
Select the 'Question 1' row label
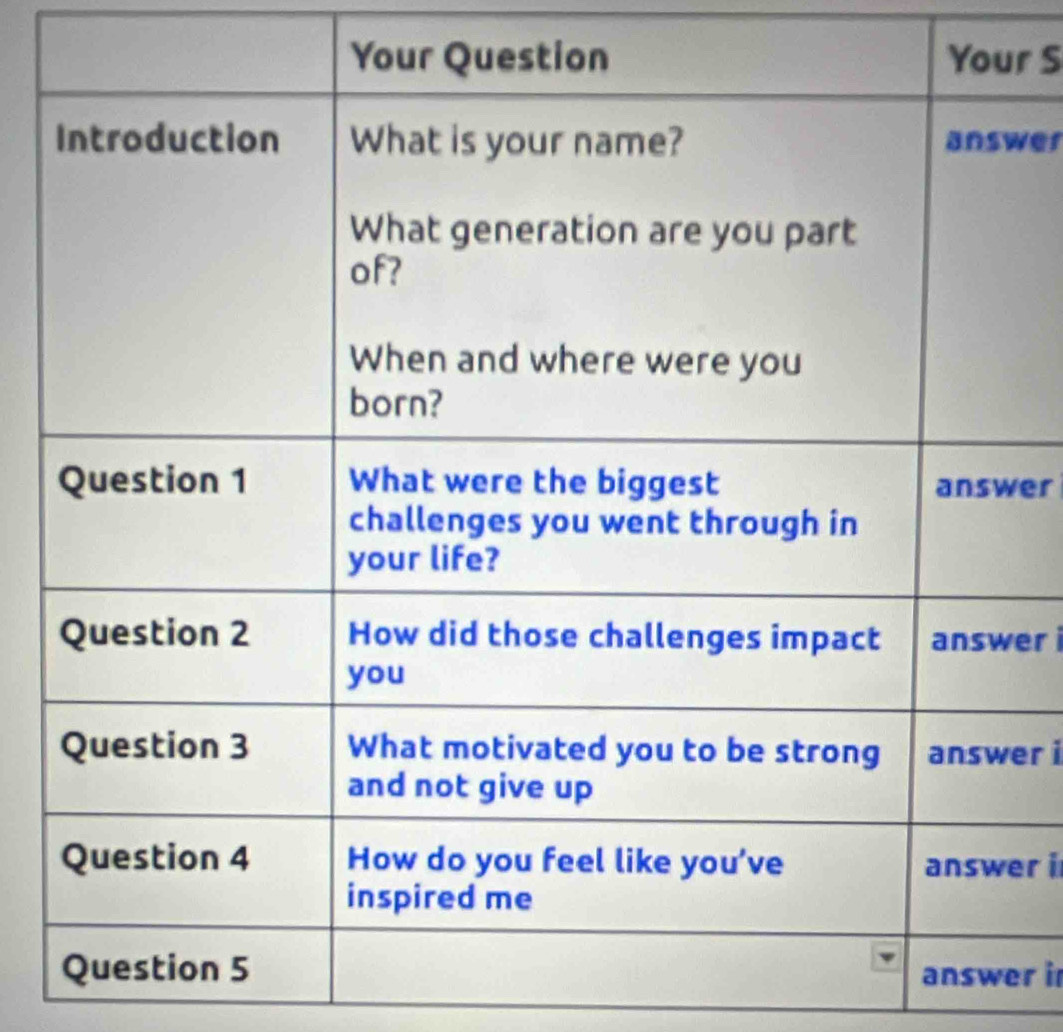pyautogui.click(x=153, y=481)
